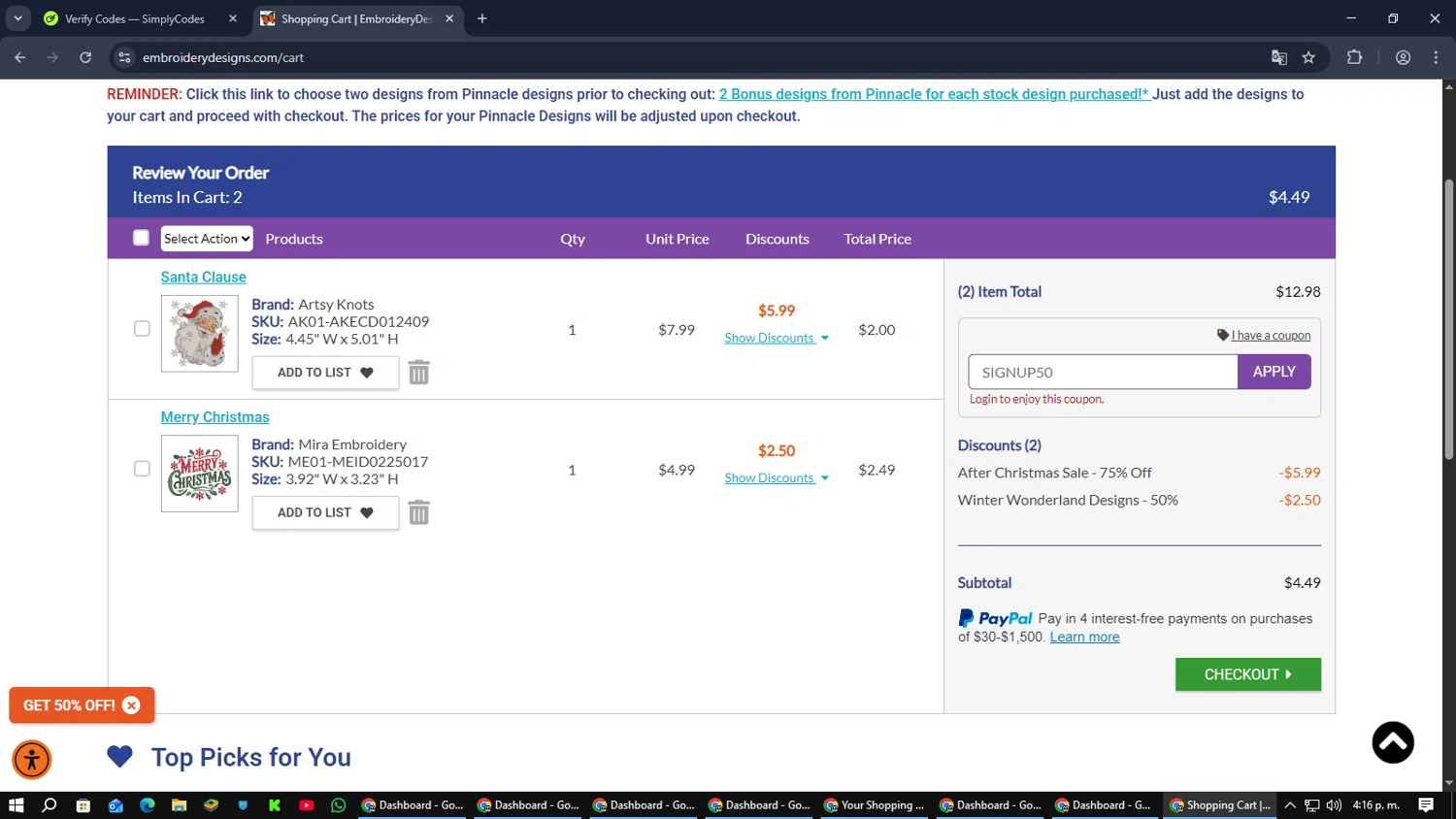1456x819 pixels.
Task: Show hidden system tray icons
Action: click(x=1290, y=805)
